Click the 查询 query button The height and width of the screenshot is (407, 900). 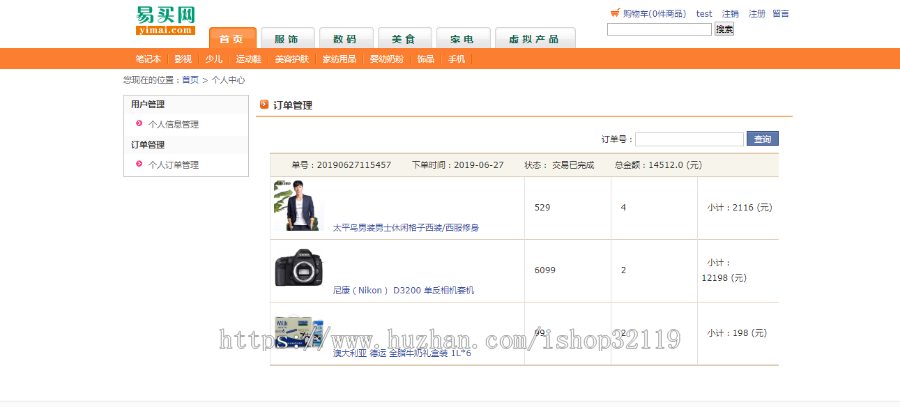[x=762, y=139]
